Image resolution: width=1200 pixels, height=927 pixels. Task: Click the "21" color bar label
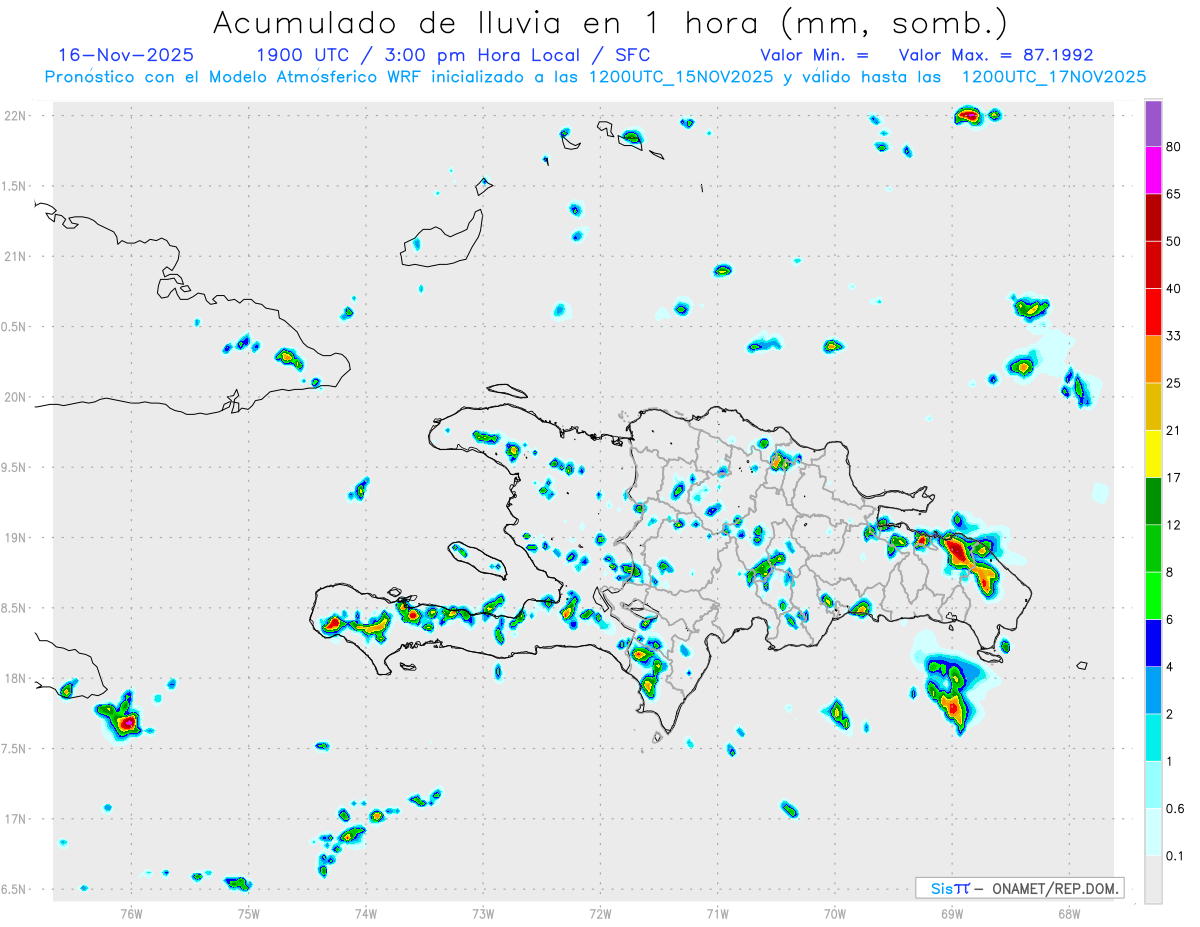[1174, 431]
